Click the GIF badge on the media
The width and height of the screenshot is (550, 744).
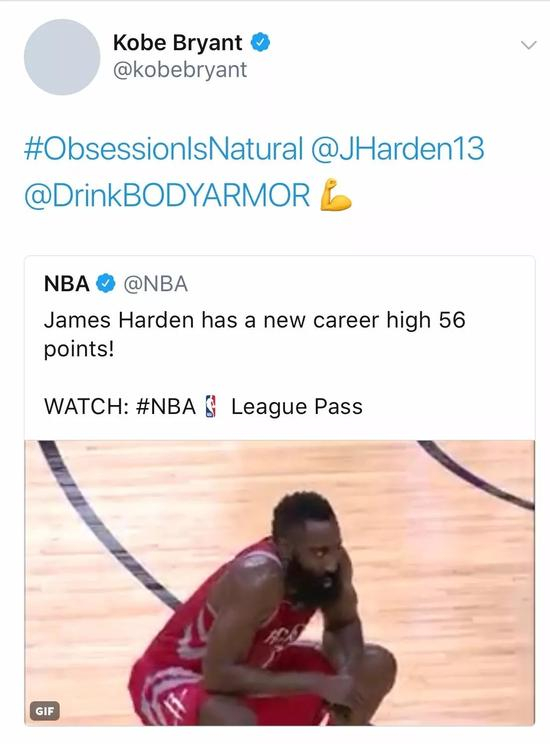click(x=45, y=711)
